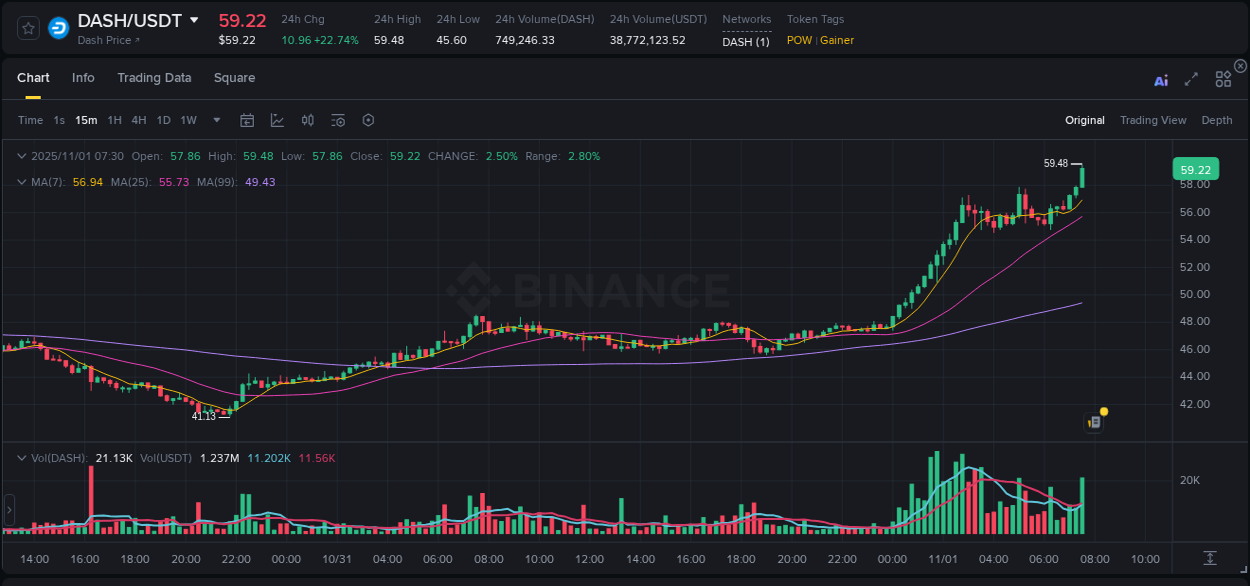Select the 15m timeframe

pos(86,119)
